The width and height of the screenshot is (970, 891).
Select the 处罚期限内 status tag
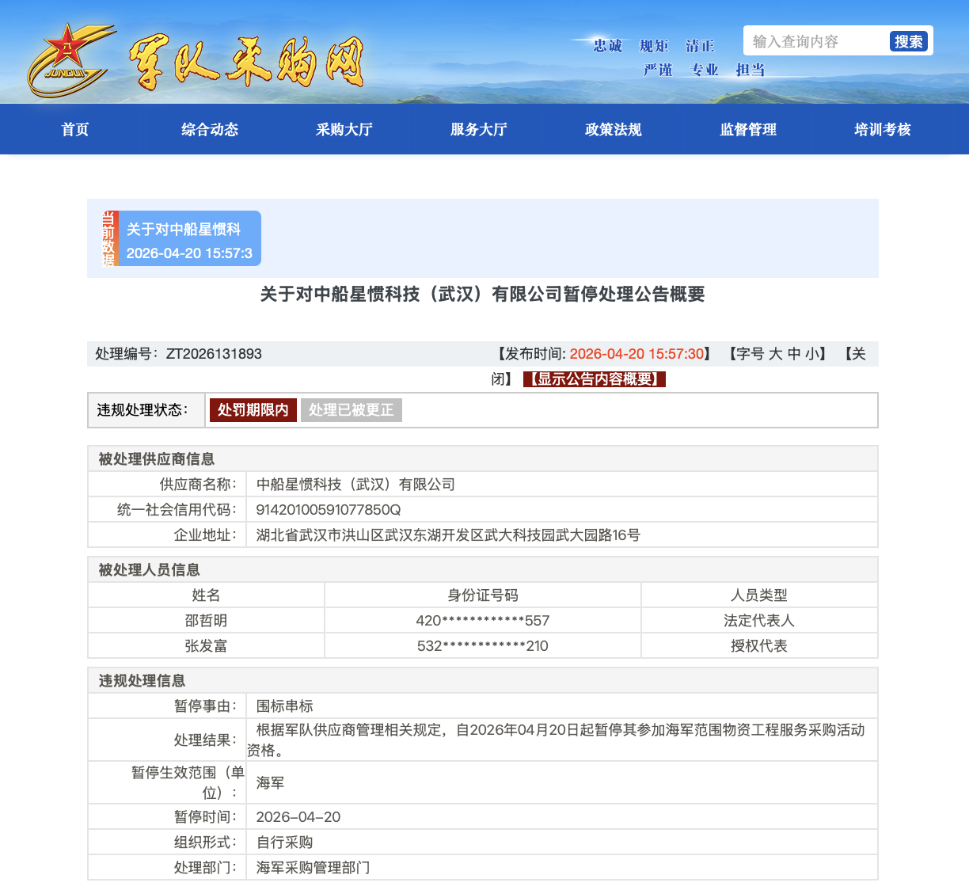[x=253, y=410]
